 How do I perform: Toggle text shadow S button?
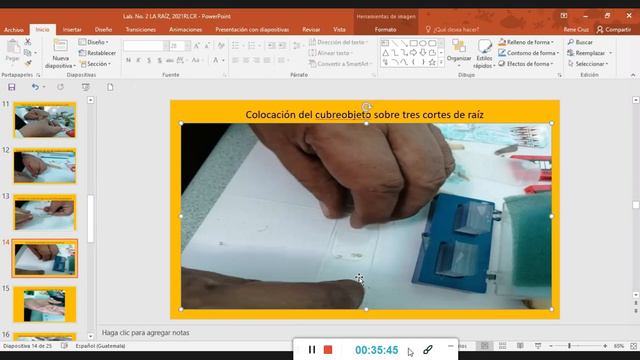pyautogui.click(x=160, y=60)
